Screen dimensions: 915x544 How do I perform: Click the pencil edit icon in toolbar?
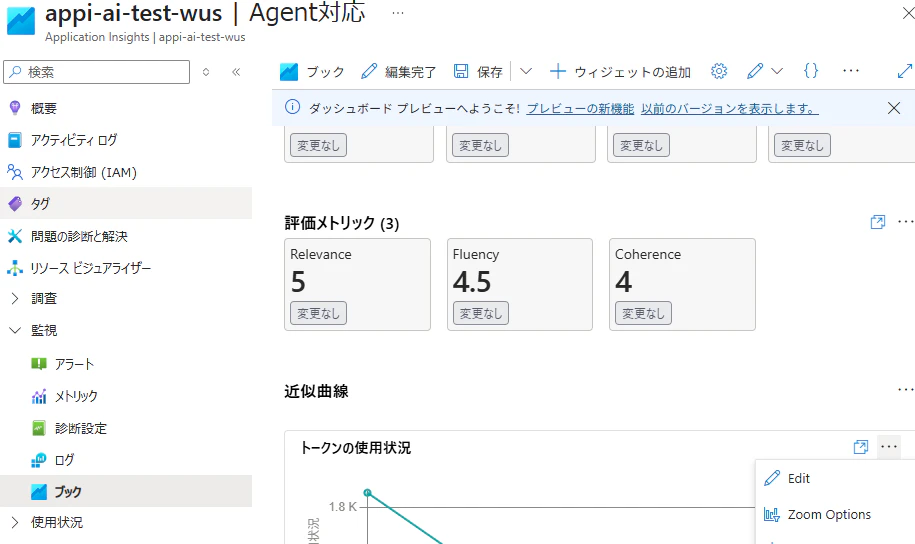coord(755,71)
